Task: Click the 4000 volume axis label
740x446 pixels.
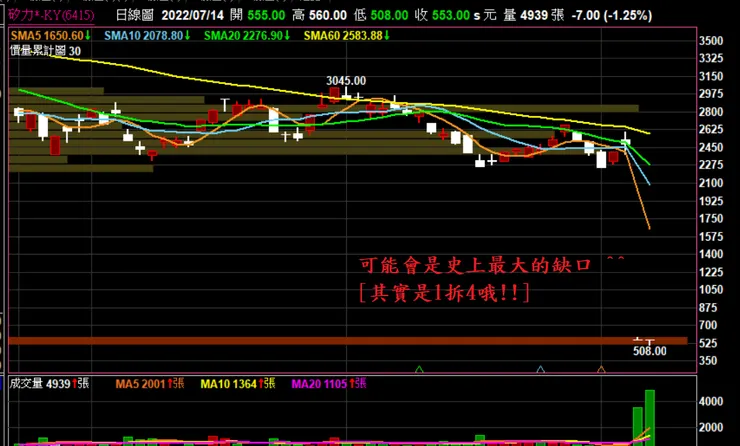Action: [x=711, y=402]
